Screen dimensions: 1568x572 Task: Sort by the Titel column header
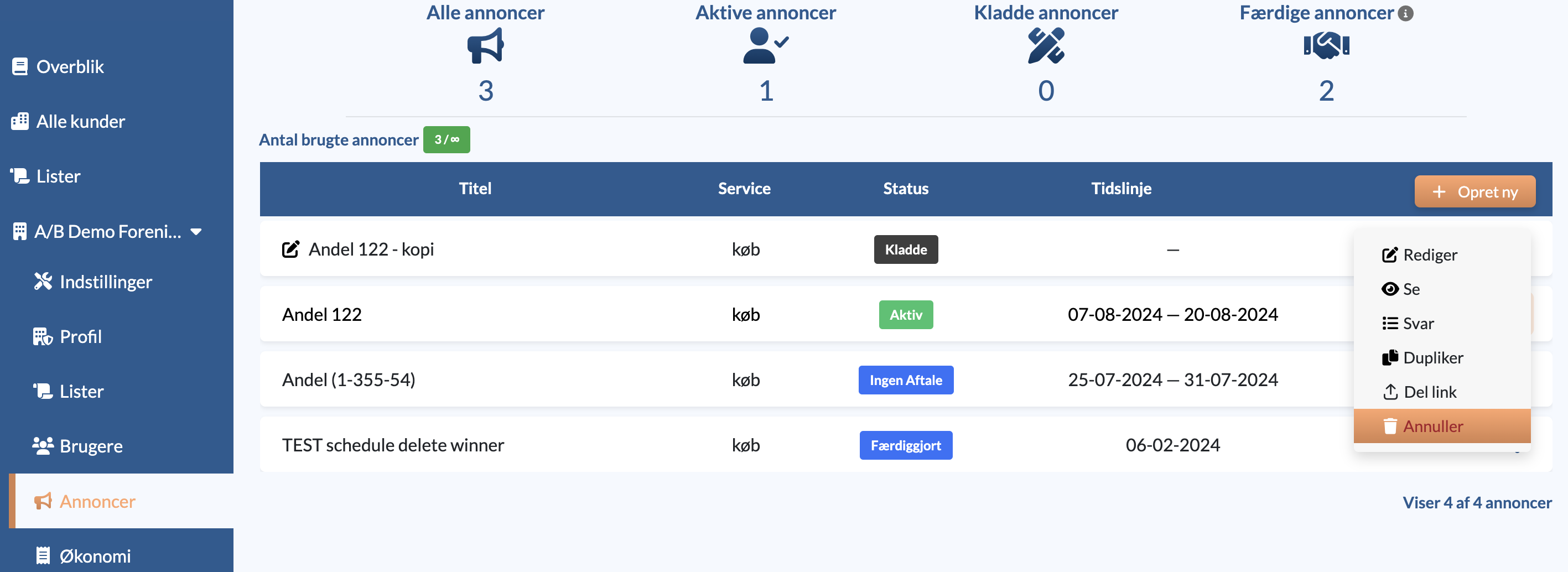[x=475, y=189]
